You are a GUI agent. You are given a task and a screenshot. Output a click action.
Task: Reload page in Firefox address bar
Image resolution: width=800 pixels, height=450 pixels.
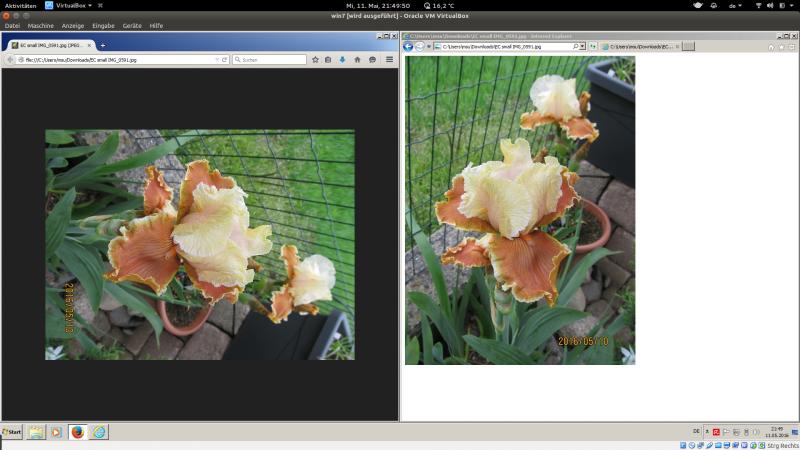pos(225,60)
